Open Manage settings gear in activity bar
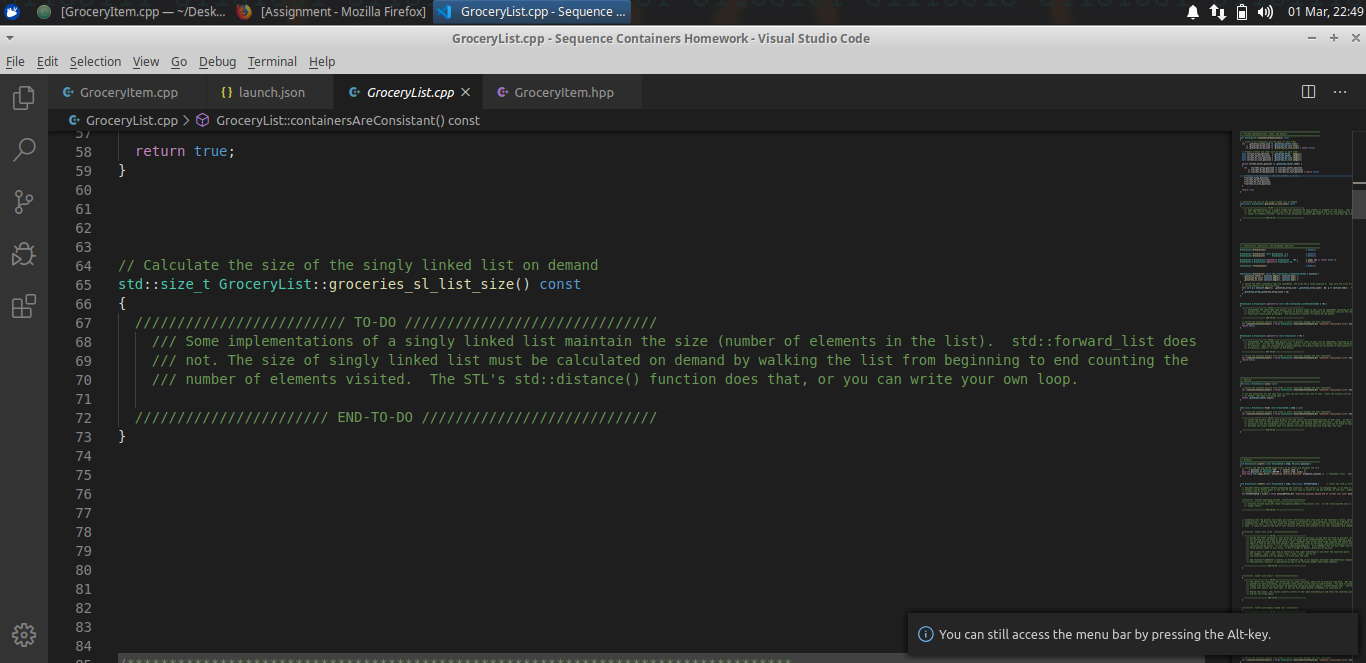 [x=23, y=634]
